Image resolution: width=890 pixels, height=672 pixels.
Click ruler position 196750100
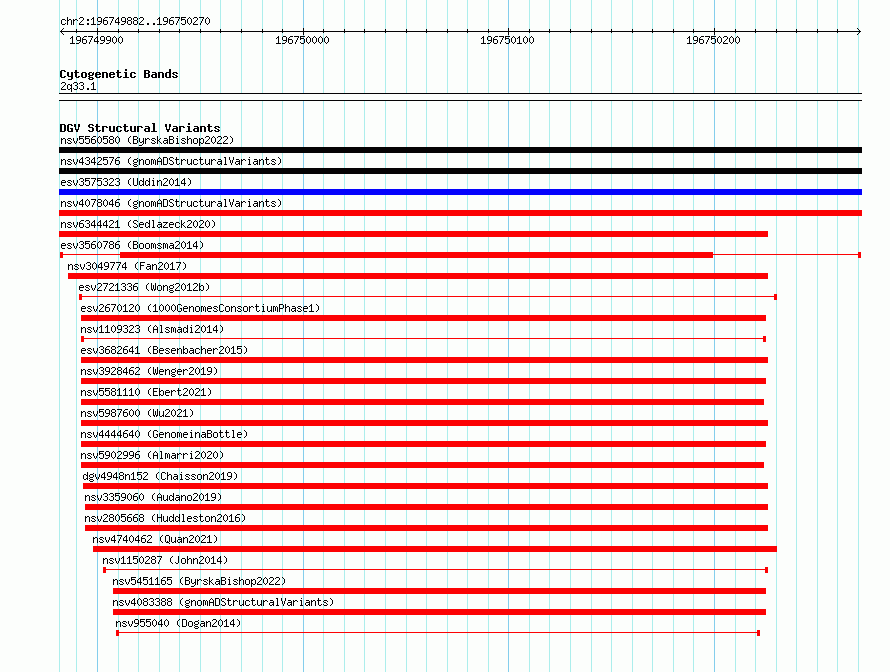[507, 40]
